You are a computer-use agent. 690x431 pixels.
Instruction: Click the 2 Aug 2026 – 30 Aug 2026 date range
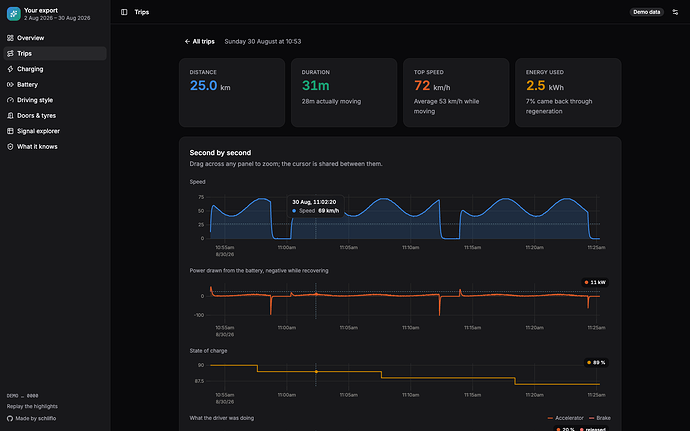[57, 18]
